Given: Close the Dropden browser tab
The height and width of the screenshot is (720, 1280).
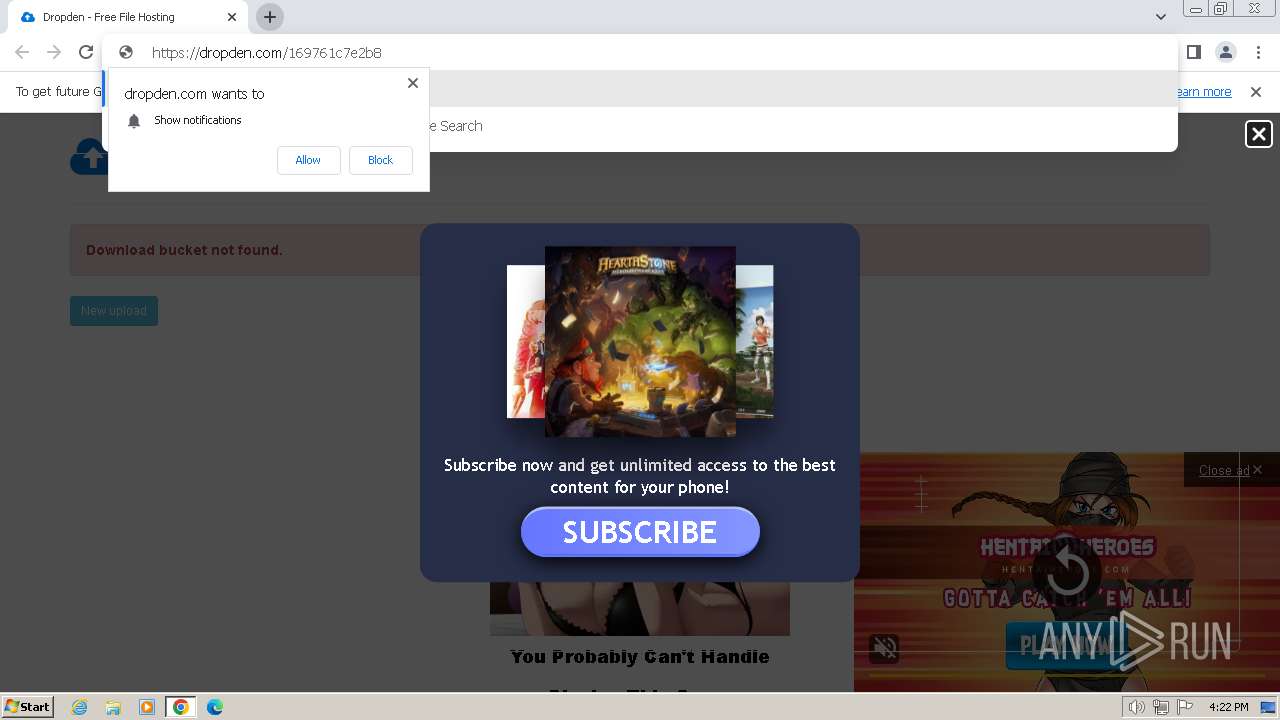Looking at the screenshot, I should pos(232,17).
